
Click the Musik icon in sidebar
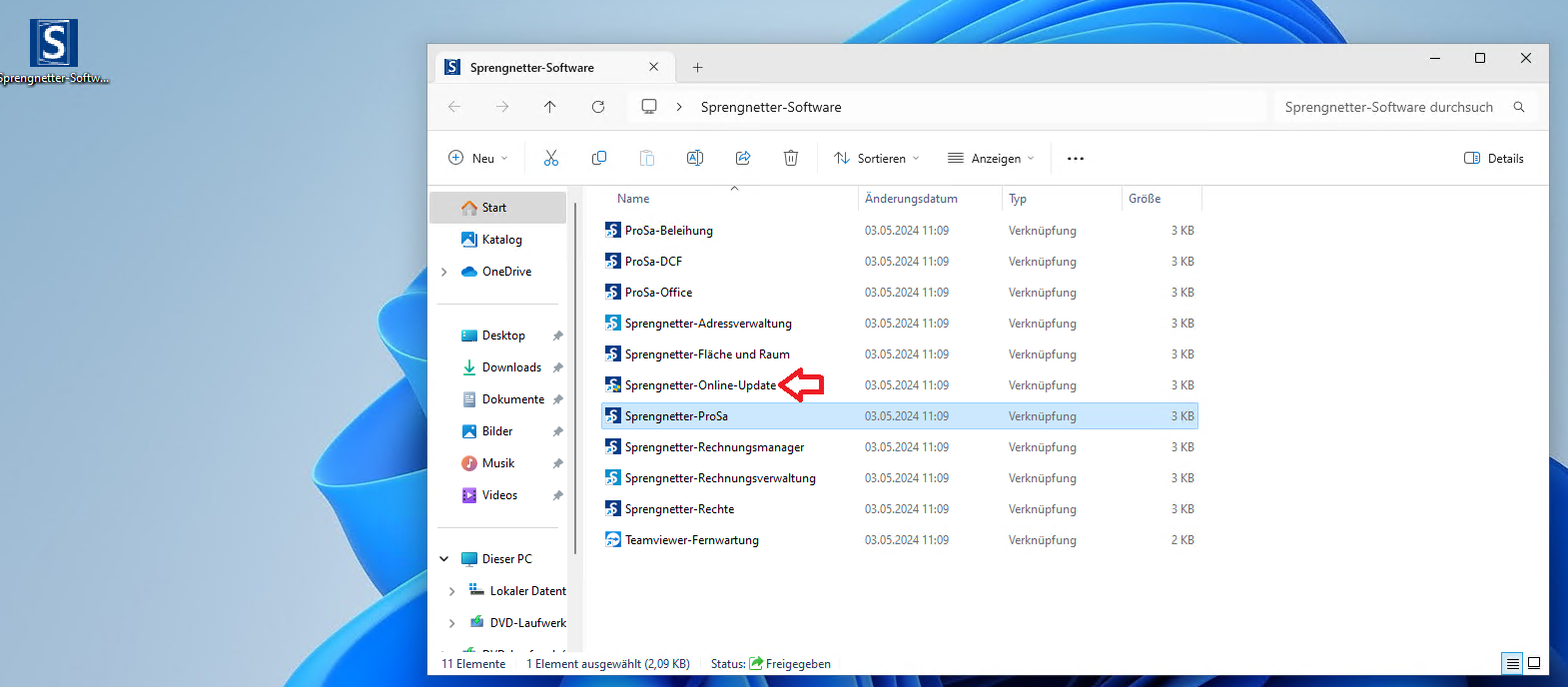point(469,463)
